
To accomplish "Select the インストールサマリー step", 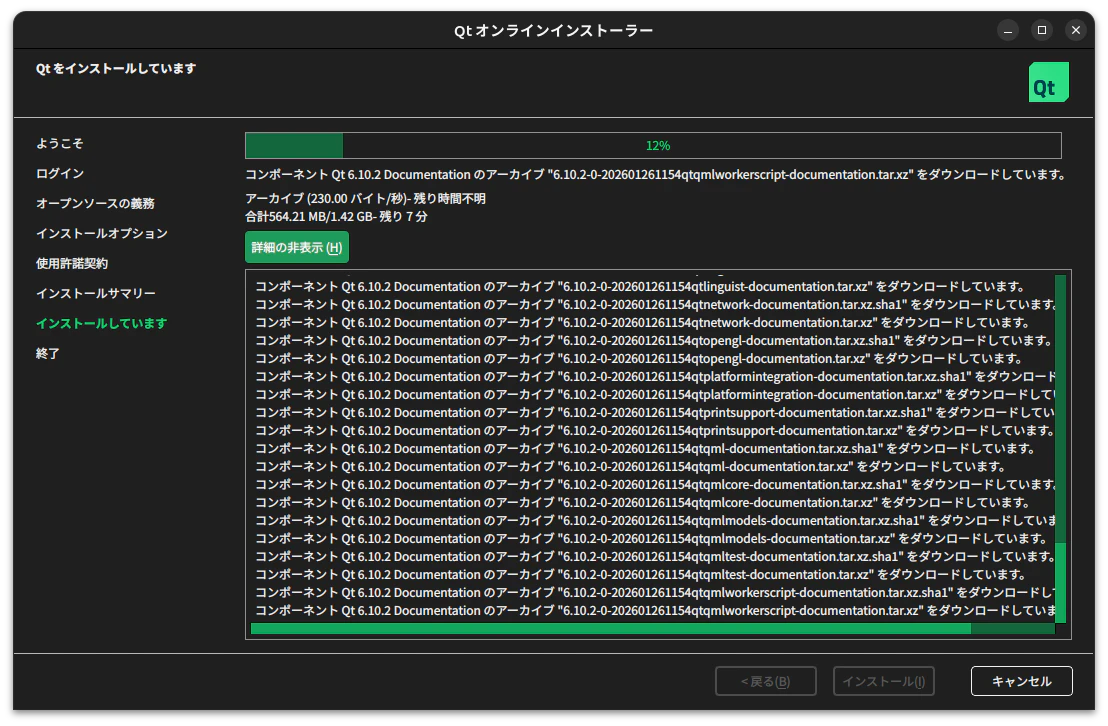I will (96, 293).
